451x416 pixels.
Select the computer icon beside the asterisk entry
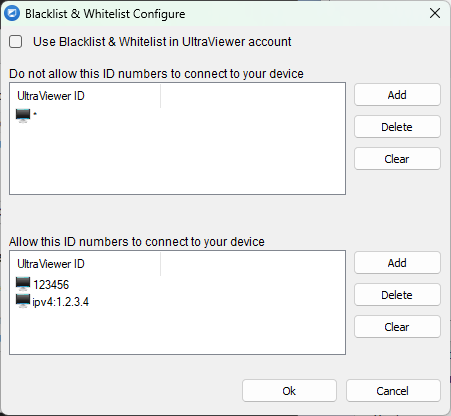(23, 116)
